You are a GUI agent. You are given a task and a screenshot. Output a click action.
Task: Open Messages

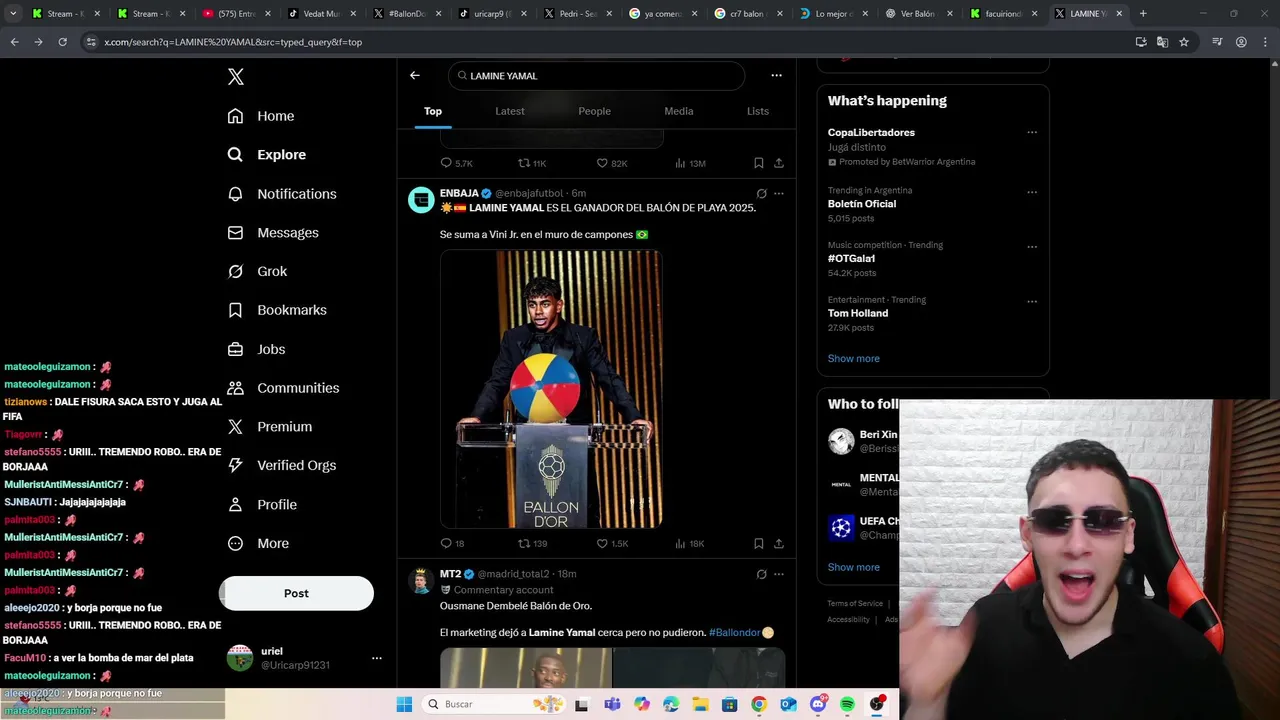(273, 233)
